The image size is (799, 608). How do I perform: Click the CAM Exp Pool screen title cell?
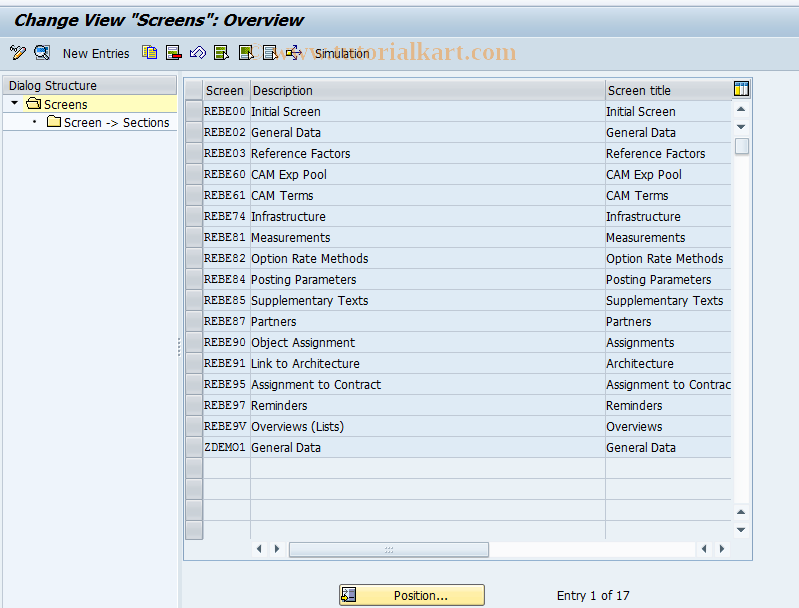click(668, 174)
